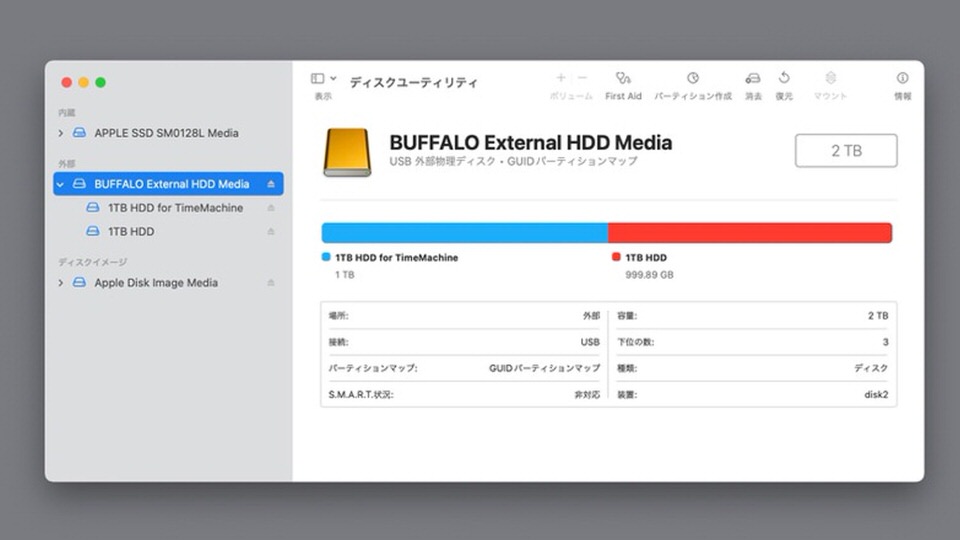Select APPLE SSD SM0128L Media in sidebar
Viewport: 960px width, 540px height.
coord(166,133)
